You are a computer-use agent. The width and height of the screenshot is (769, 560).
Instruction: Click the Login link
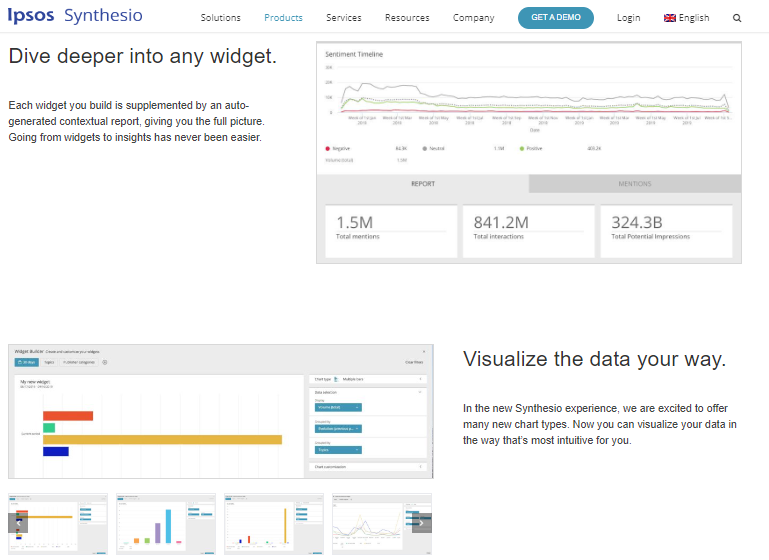628,18
